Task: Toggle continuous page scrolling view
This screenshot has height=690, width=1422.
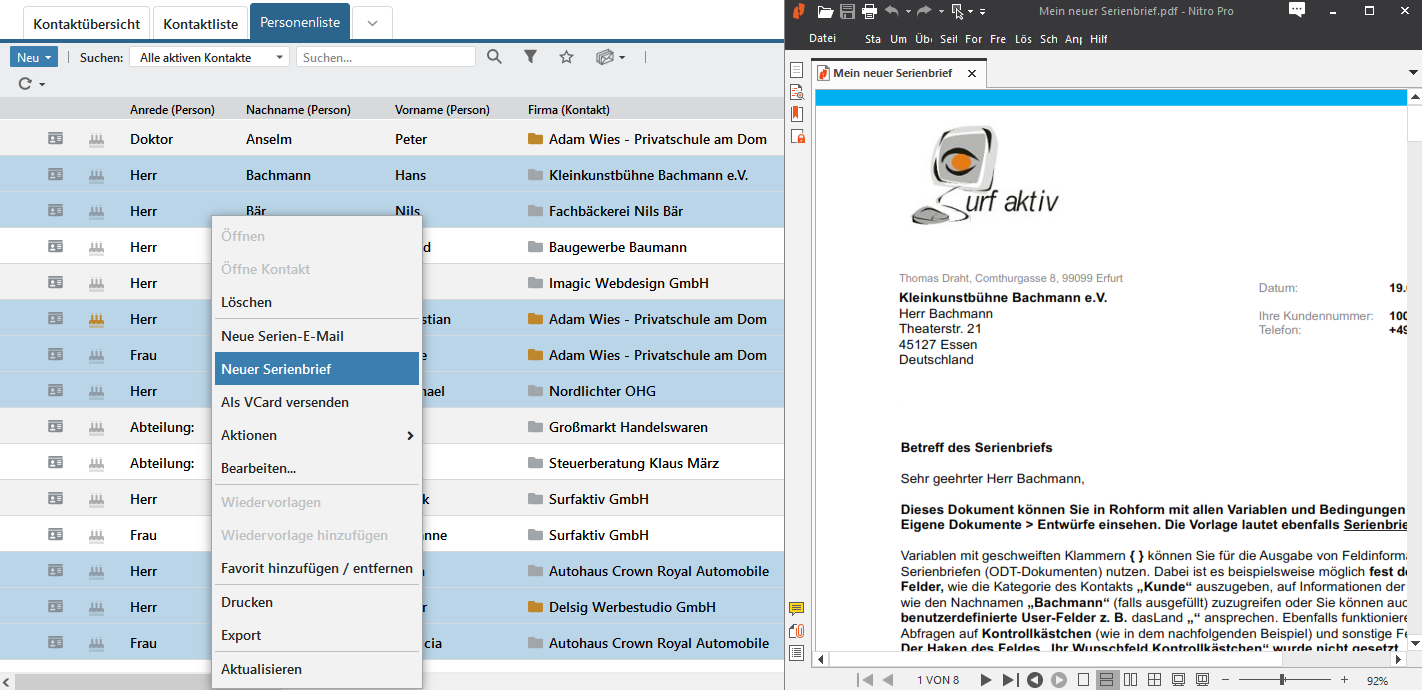Action: click(1107, 680)
